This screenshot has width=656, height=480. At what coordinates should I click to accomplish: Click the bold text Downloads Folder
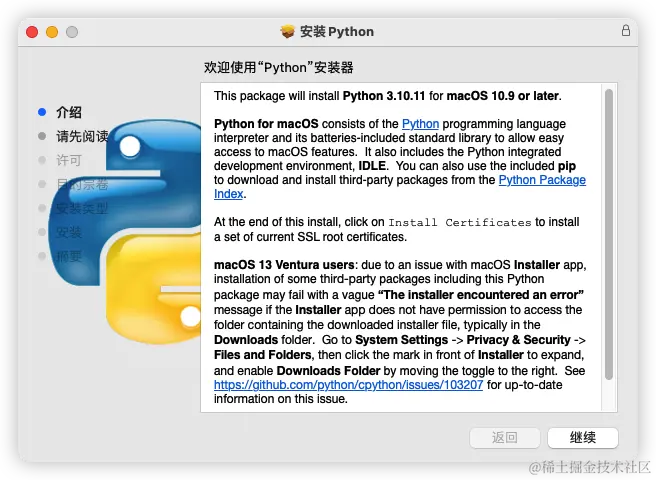coord(328,371)
